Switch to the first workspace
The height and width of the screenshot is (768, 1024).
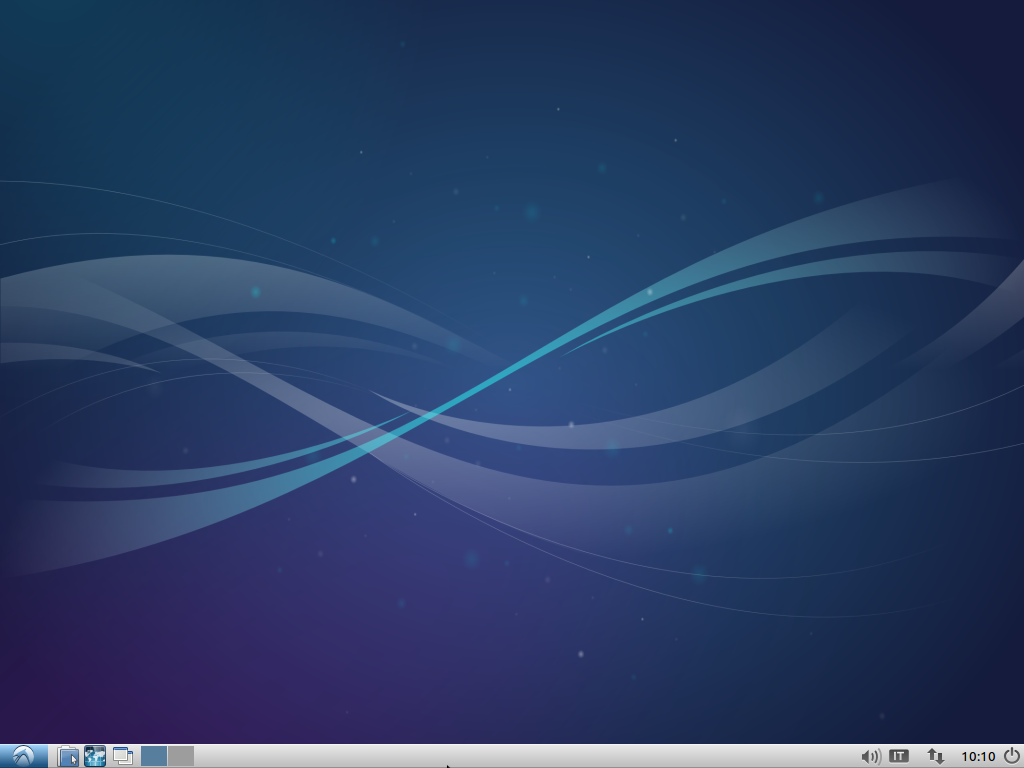(x=153, y=756)
